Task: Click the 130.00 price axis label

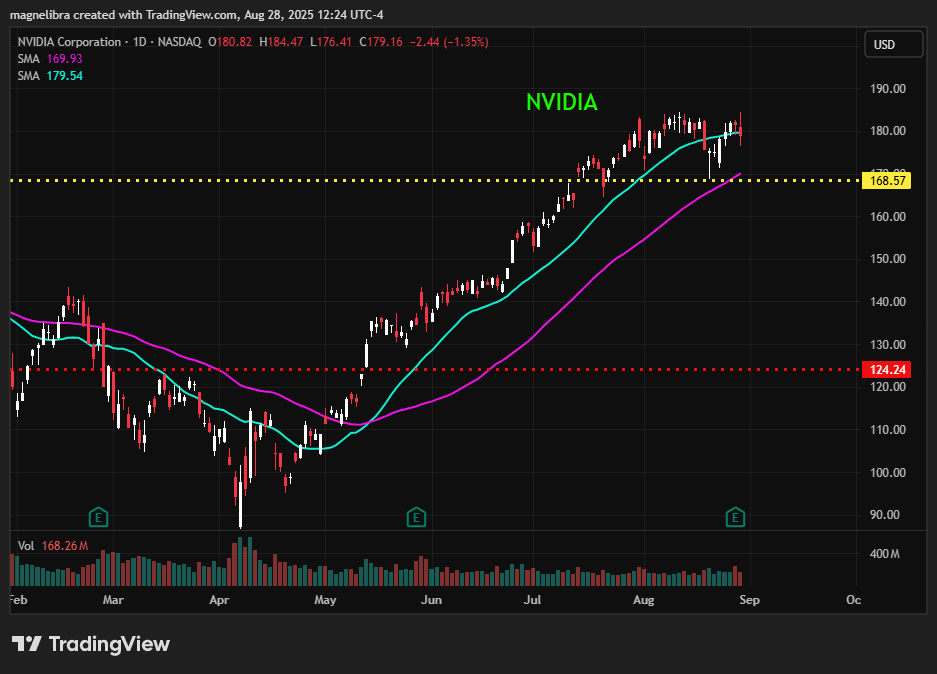Action: tap(887, 344)
